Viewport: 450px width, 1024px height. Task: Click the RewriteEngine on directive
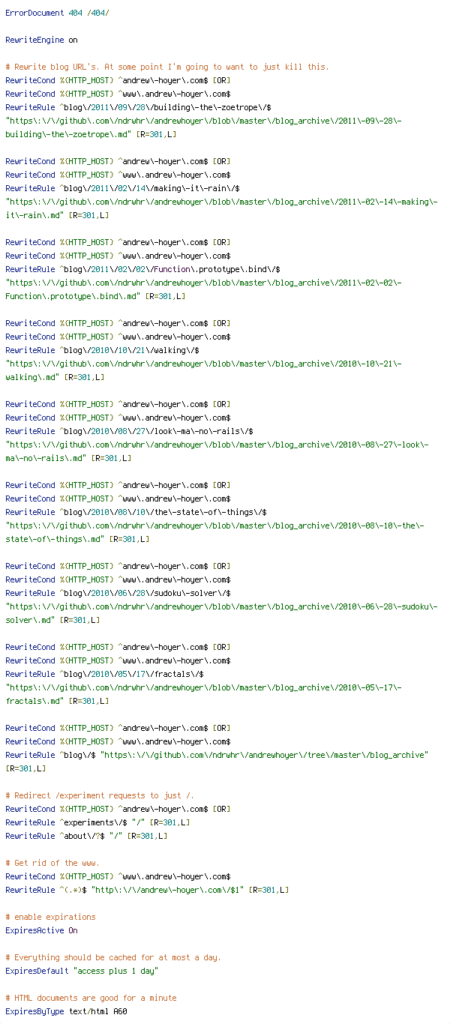42,40
